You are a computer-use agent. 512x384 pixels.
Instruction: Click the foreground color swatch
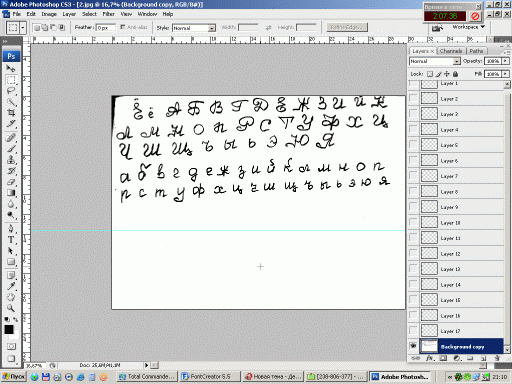9,329
